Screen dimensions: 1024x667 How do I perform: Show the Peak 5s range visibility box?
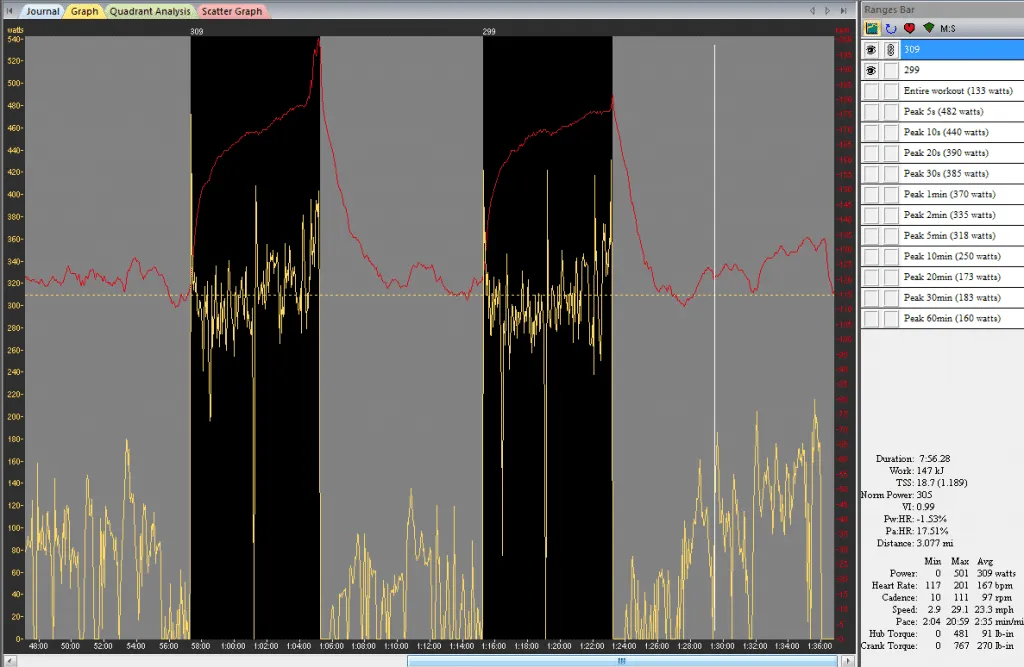(x=871, y=112)
